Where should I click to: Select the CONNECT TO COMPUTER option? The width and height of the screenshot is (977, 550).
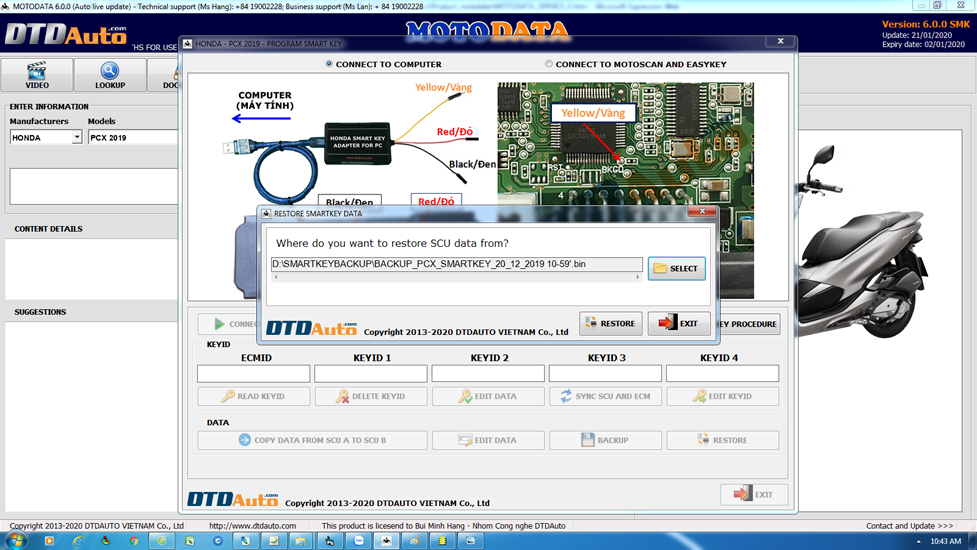(330, 64)
